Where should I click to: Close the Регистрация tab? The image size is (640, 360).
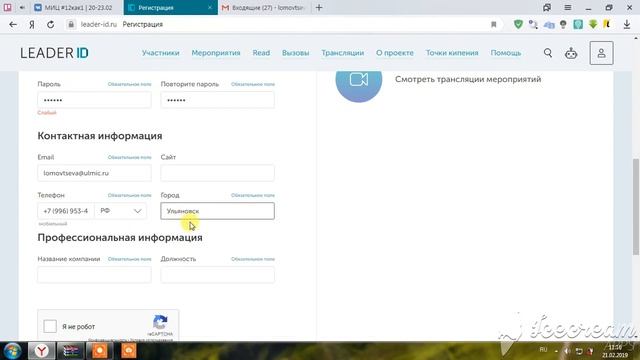click(x=210, y=7)
